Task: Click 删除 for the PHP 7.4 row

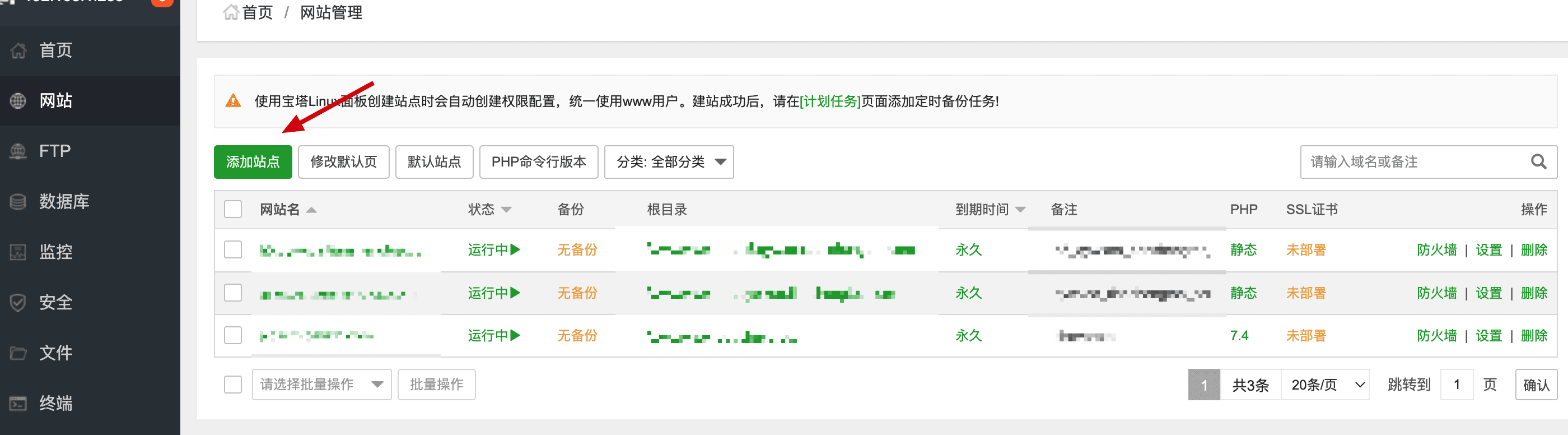Action: pyautogui.click(x=1534, y=336)
